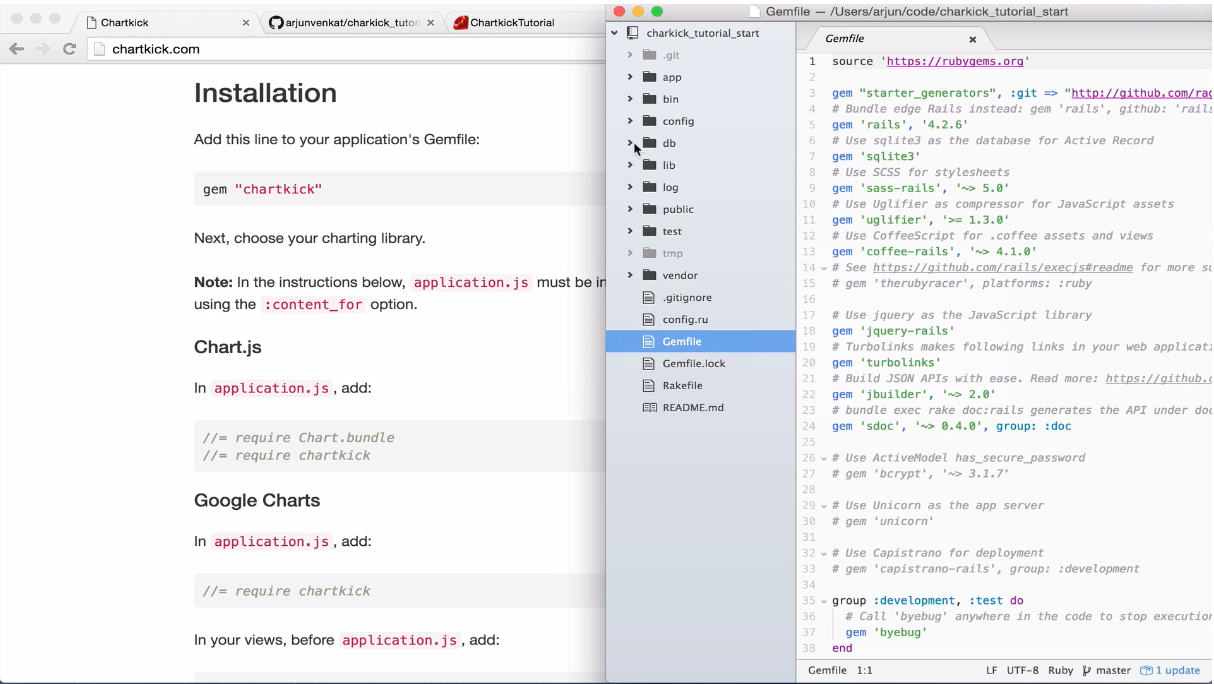
Task: Expand the log folder
Action: tap(630, 187)
